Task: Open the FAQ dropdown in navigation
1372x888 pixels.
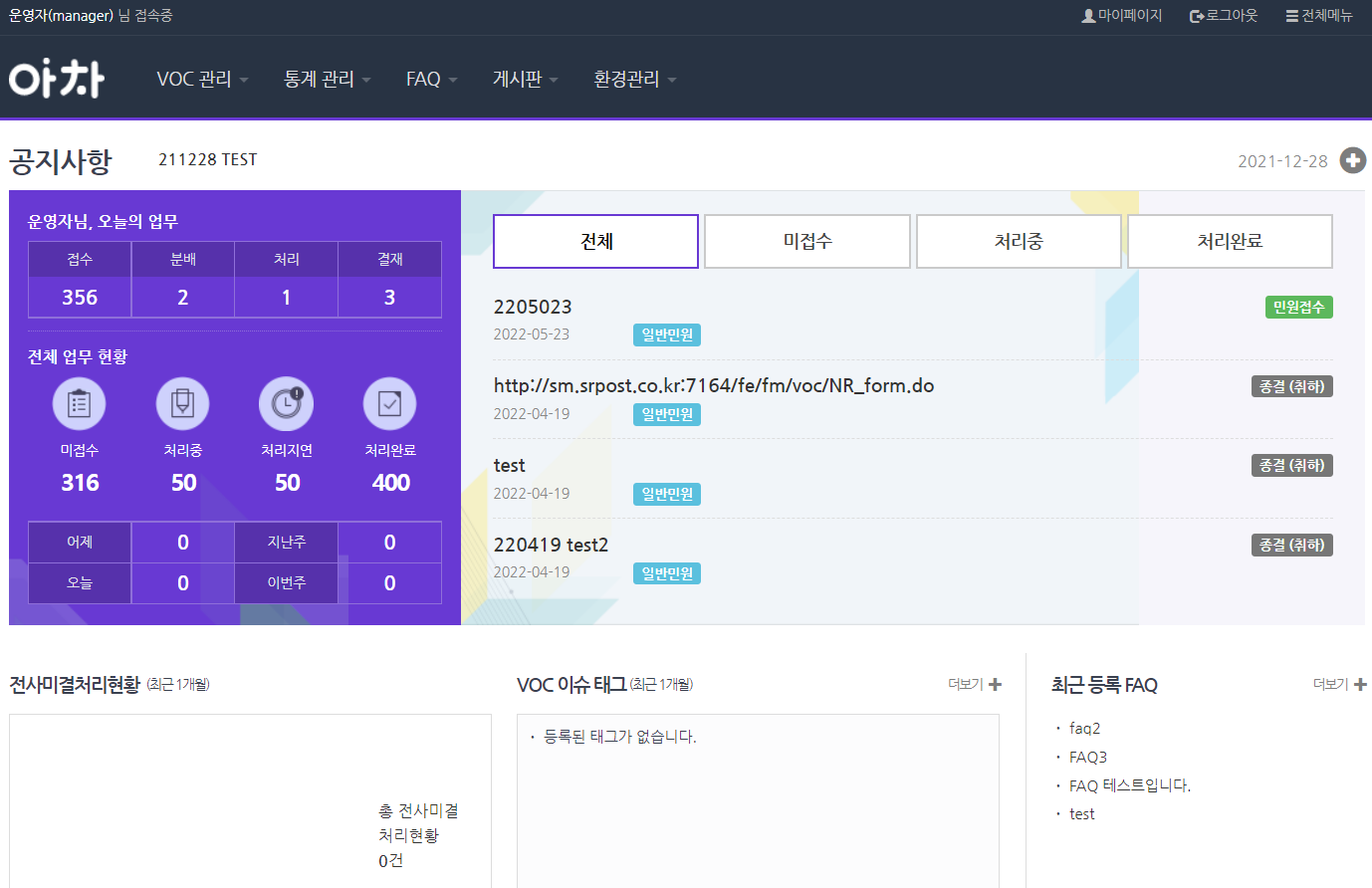Action: tap(431, 79)
